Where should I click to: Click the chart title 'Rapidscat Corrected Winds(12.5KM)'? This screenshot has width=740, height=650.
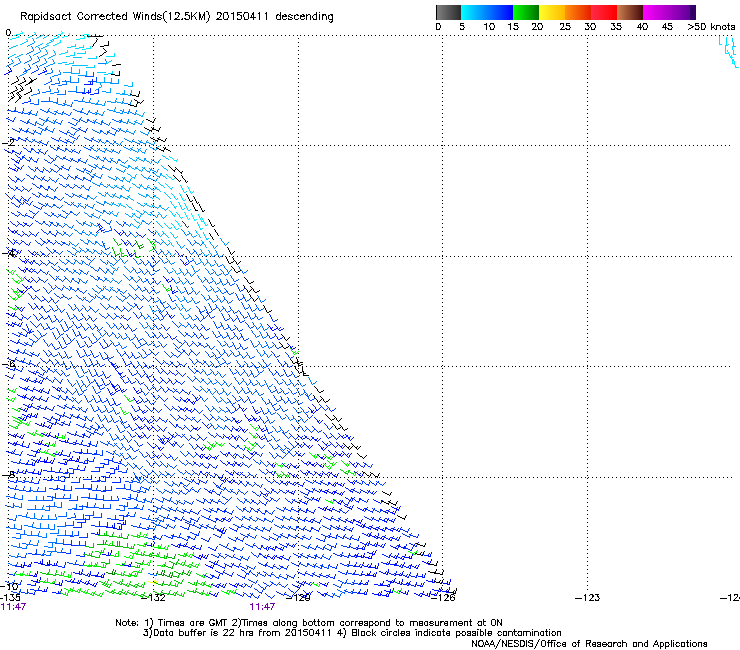(x=115, y=17)
